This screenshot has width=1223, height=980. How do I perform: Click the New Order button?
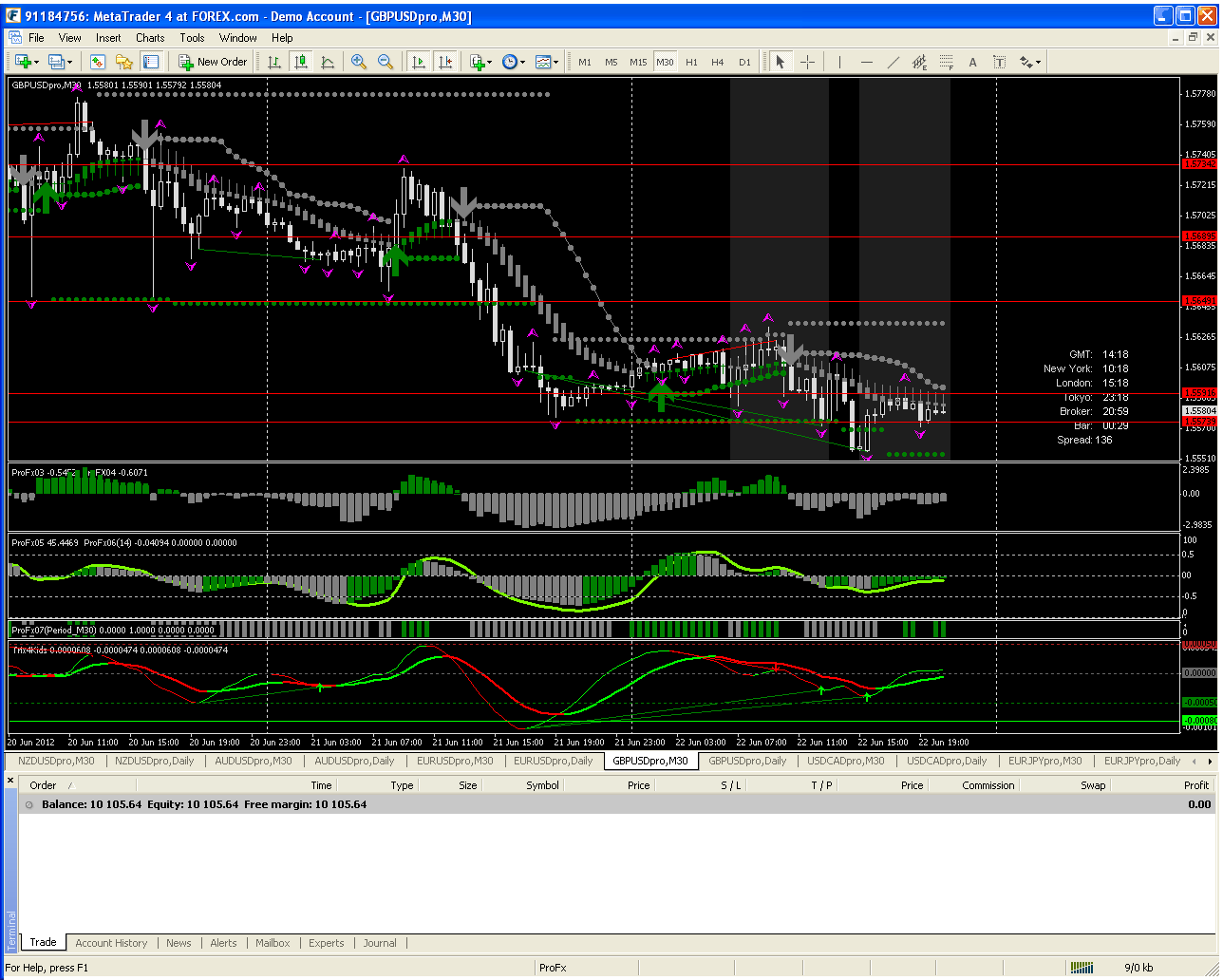point(213,62)
